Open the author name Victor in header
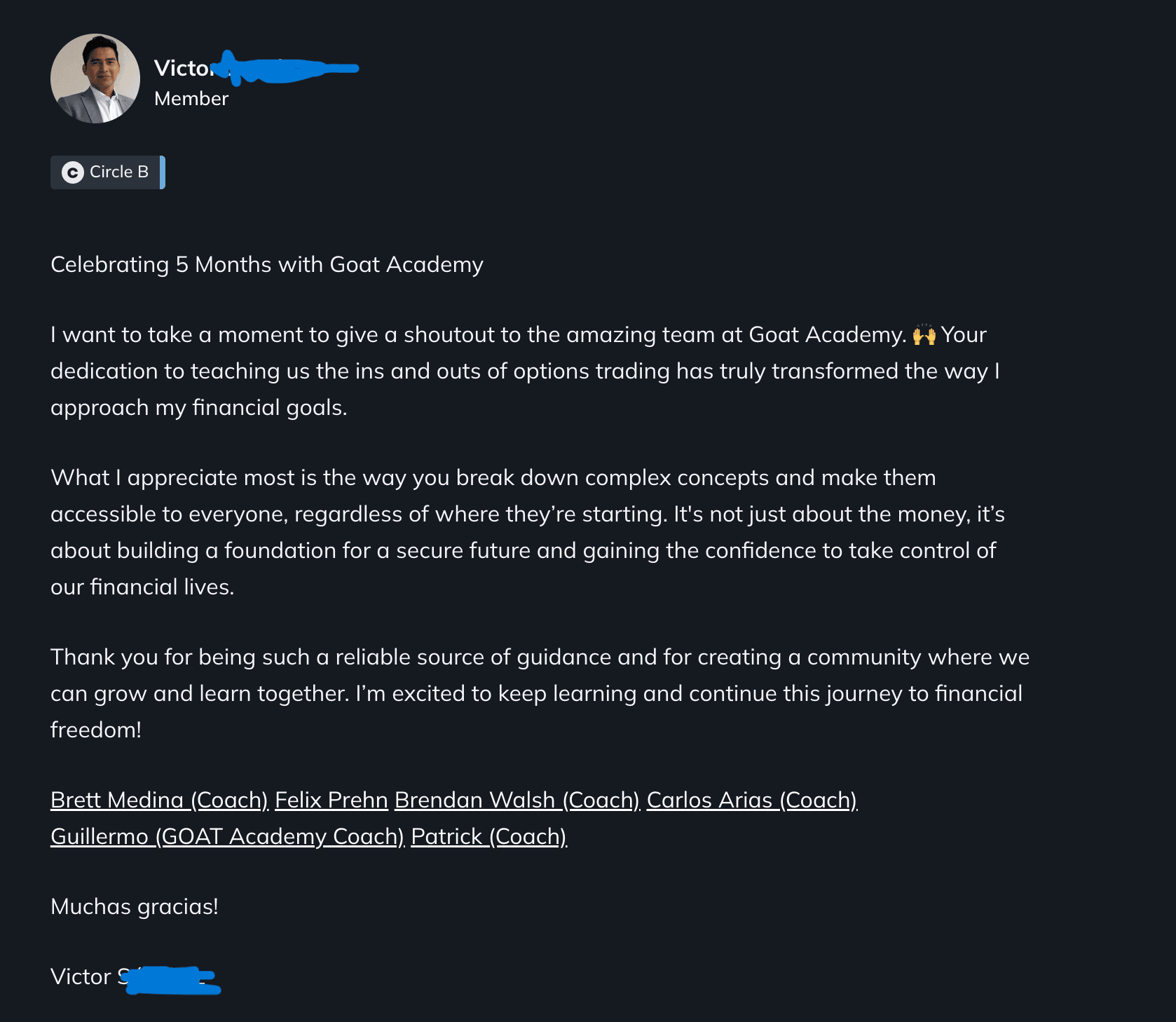This screenshot has width=1176, height=1022. (x=182, y=68)
